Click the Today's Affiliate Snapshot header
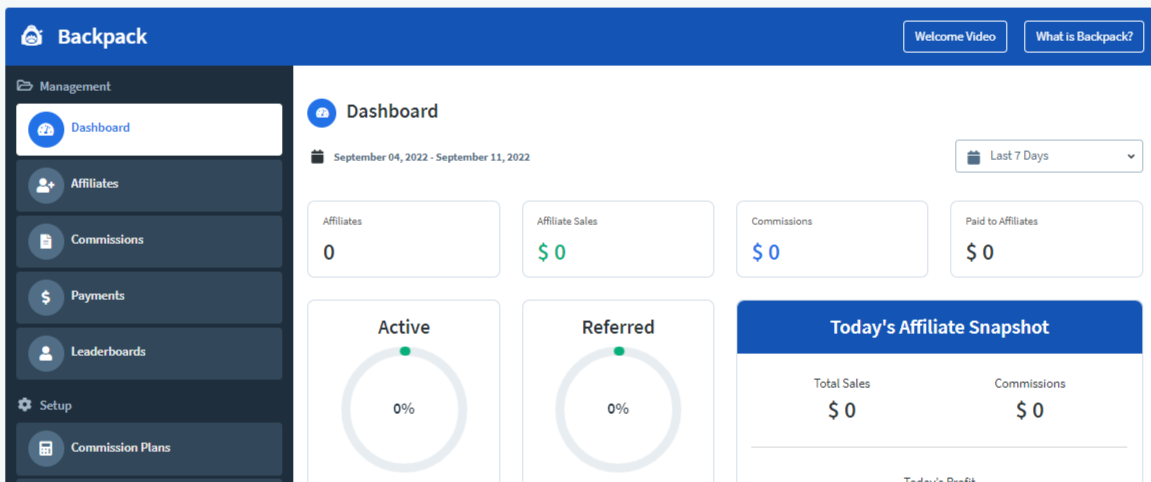1151x482 pixels. click(x=940, y=327)
